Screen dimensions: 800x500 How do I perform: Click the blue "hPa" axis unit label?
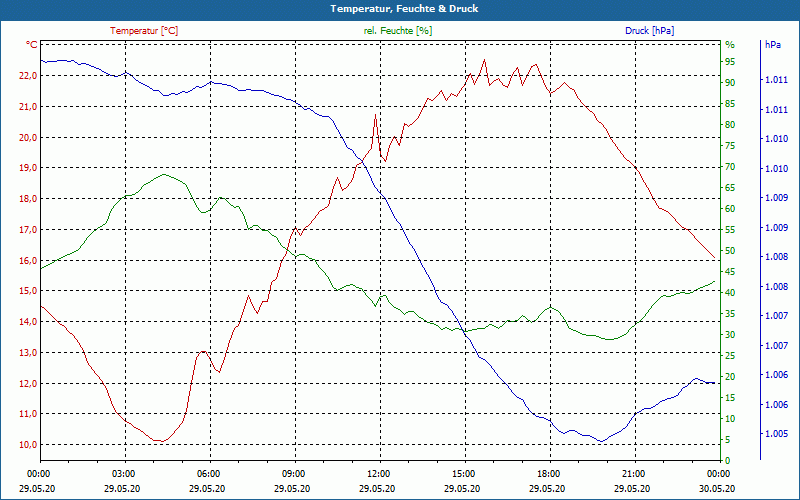pyautogui.click(x=773, y=45)
